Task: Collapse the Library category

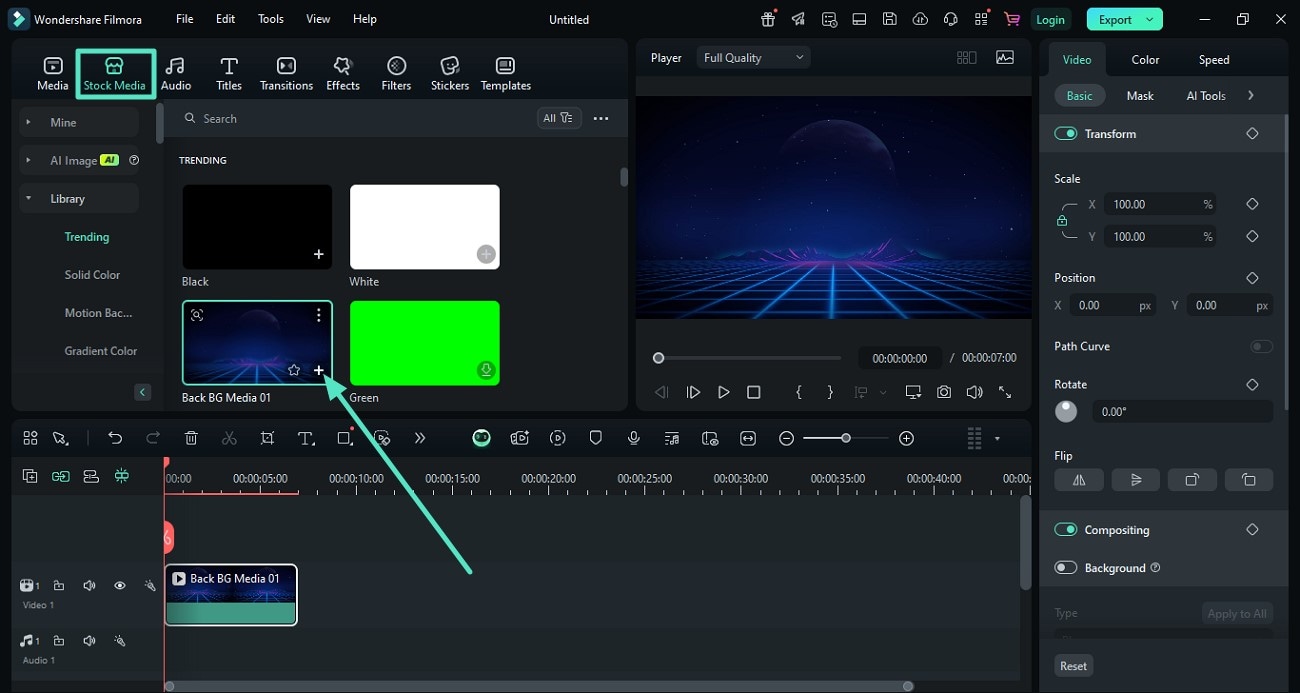Action: (28, 198)
